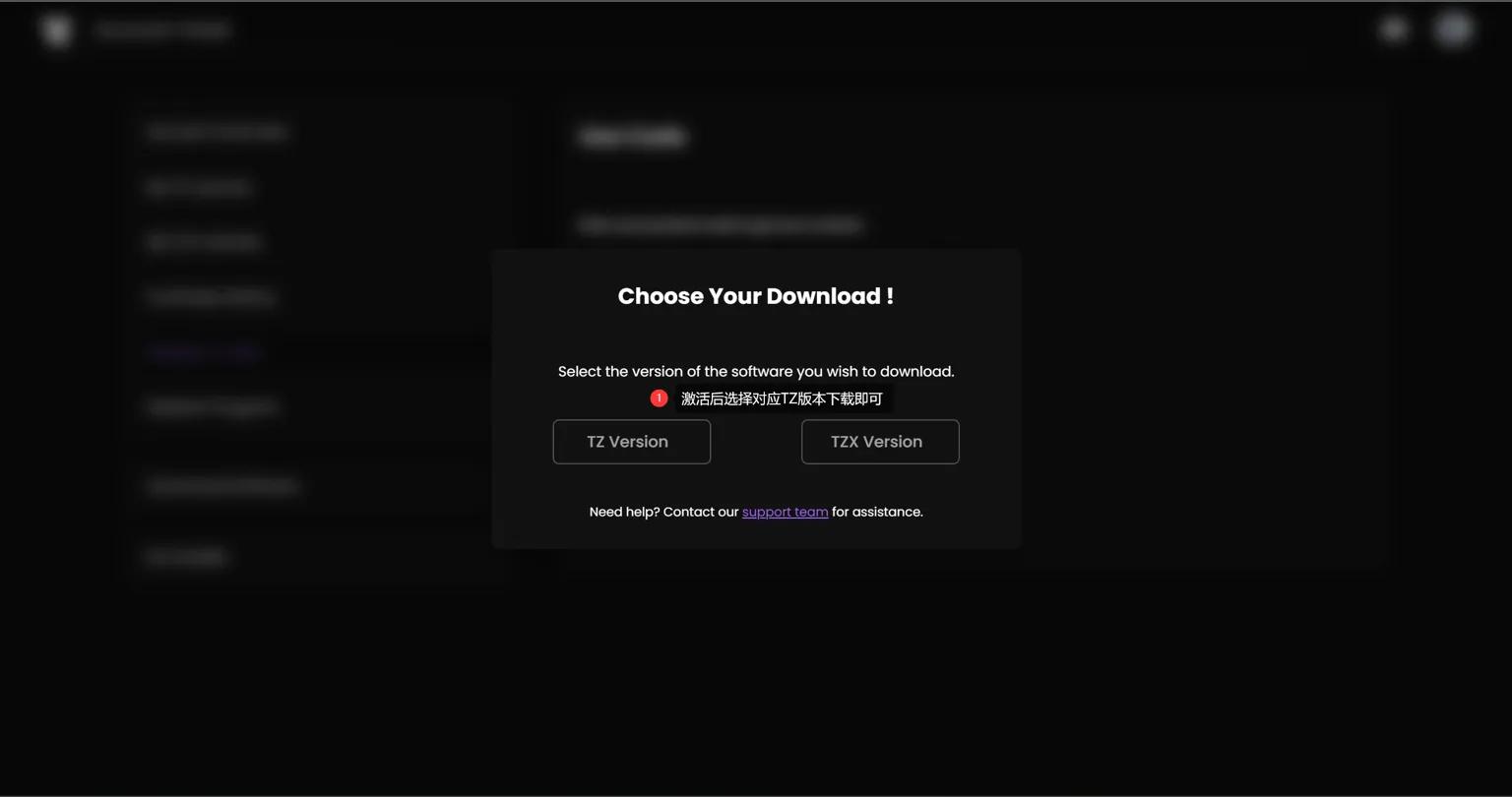Open the support team link
The image size is (1512, 797).
click(x=785, y=512)
